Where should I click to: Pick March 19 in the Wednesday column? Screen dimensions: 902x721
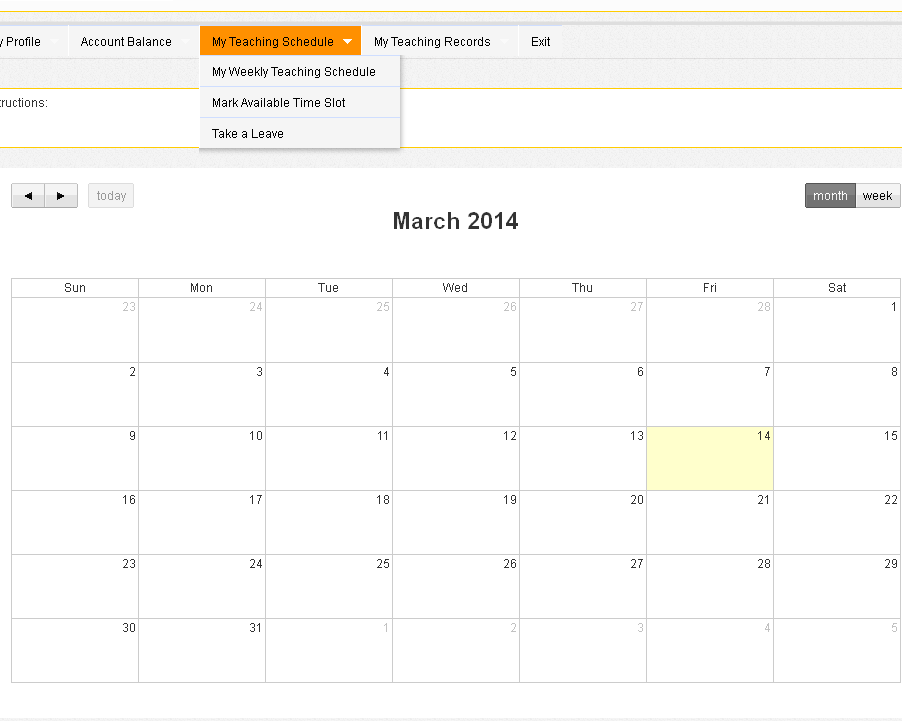click(x=456, y=522)
